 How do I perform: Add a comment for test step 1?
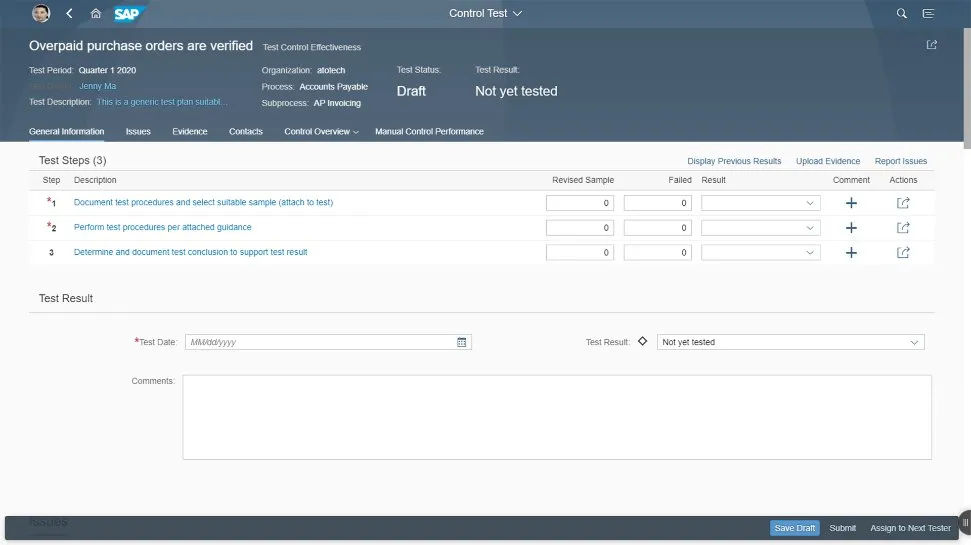[x=851, y=203]
